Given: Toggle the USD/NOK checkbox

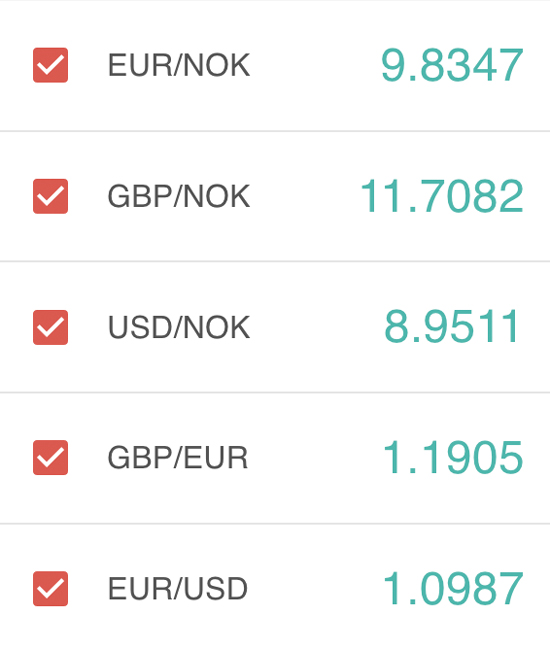Looking at the screenshot, I should tap(50, 327).
